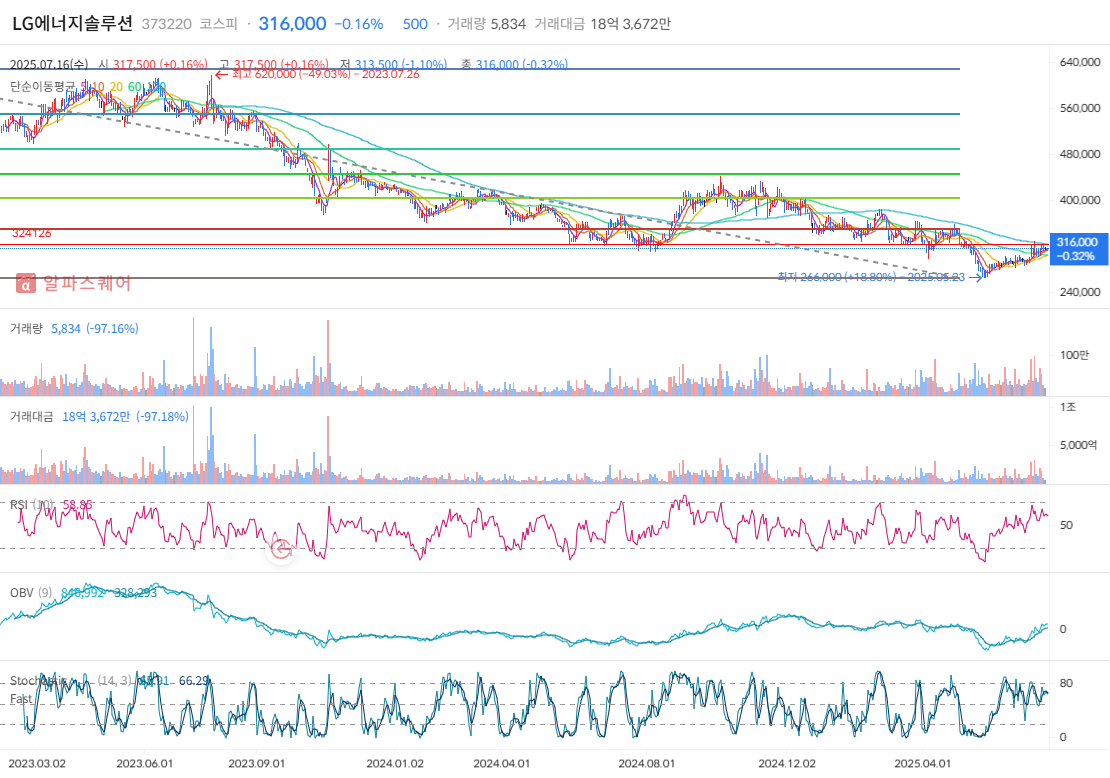Click volume panel label 거래량 5,834 (-97.16%)
Image resolution: width=1110 pixels, height=778 pixels.
(x=74, y=328)
